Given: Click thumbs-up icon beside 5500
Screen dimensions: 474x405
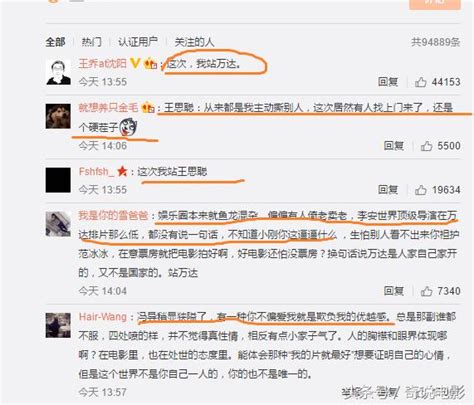Looking at the screenshot, I should tap(426, 146).
